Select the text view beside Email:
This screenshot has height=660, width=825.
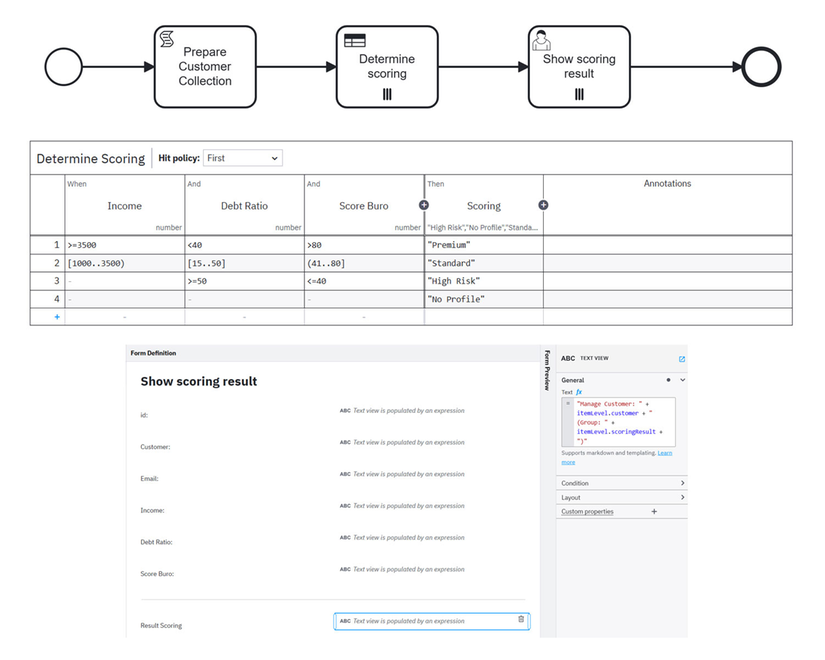(403, 474)
